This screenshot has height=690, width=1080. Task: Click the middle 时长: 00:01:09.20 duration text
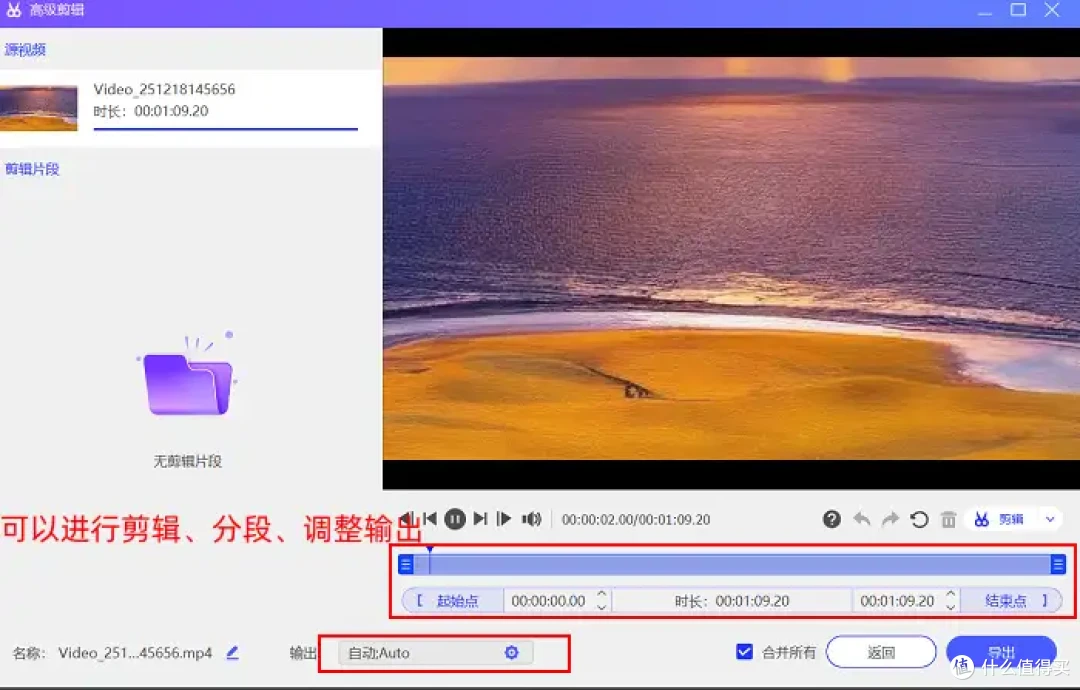click(x=731, y=601)
